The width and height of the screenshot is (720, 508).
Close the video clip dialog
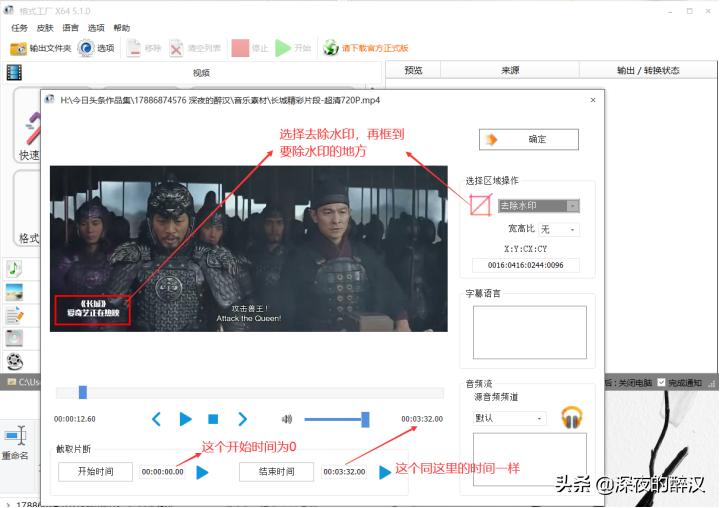click(x=593, y=100)
